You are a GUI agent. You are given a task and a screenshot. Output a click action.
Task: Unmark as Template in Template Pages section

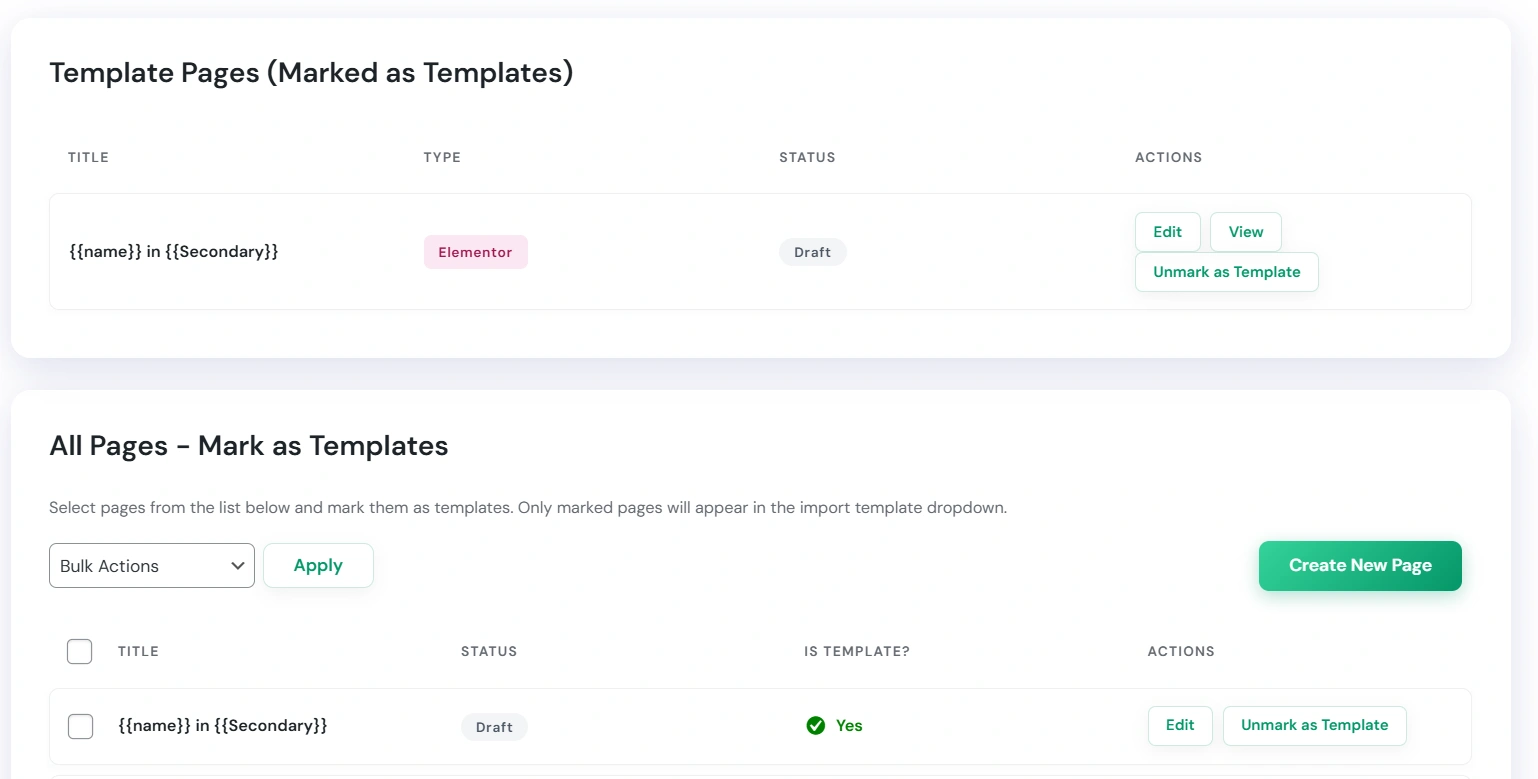pos(1226,272)
